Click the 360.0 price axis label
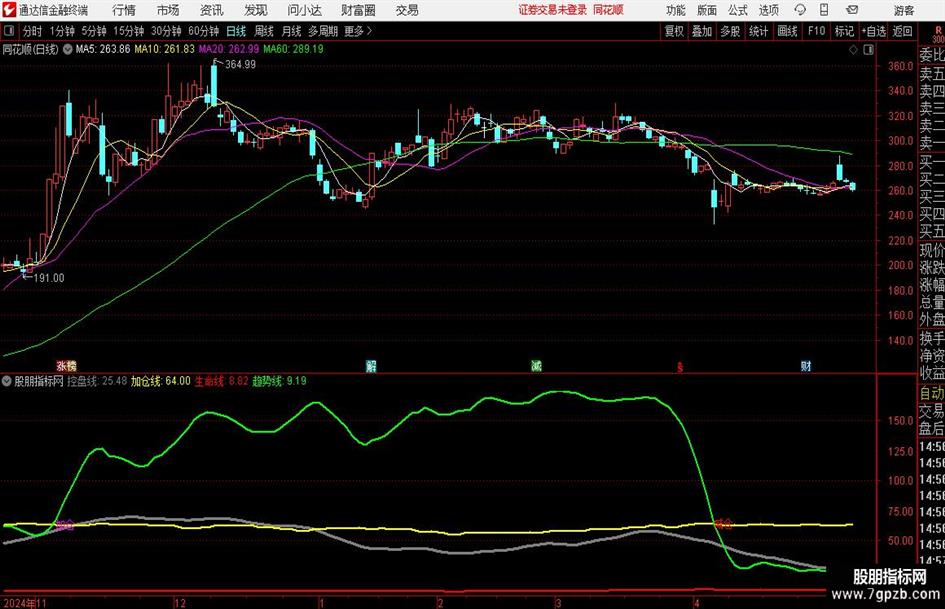945x609 pixels. click(x=900, y=66)
